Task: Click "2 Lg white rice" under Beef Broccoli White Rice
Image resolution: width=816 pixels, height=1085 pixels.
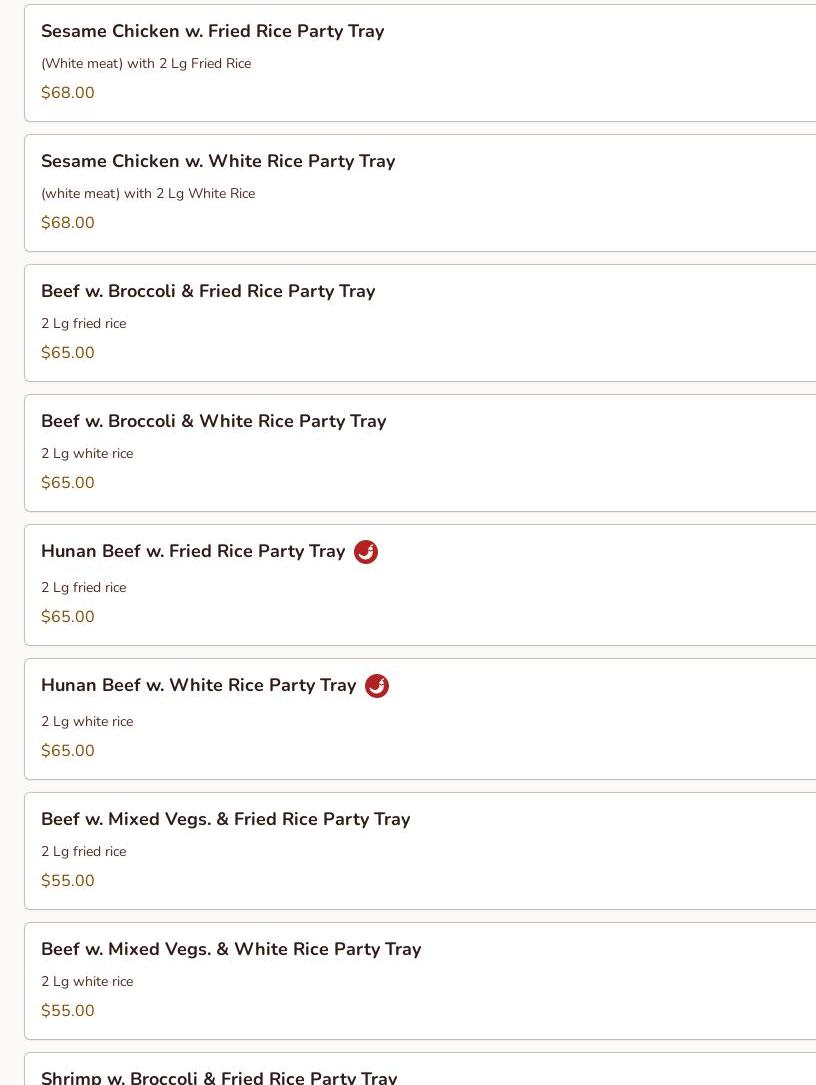Action: (x=87, y=453)
